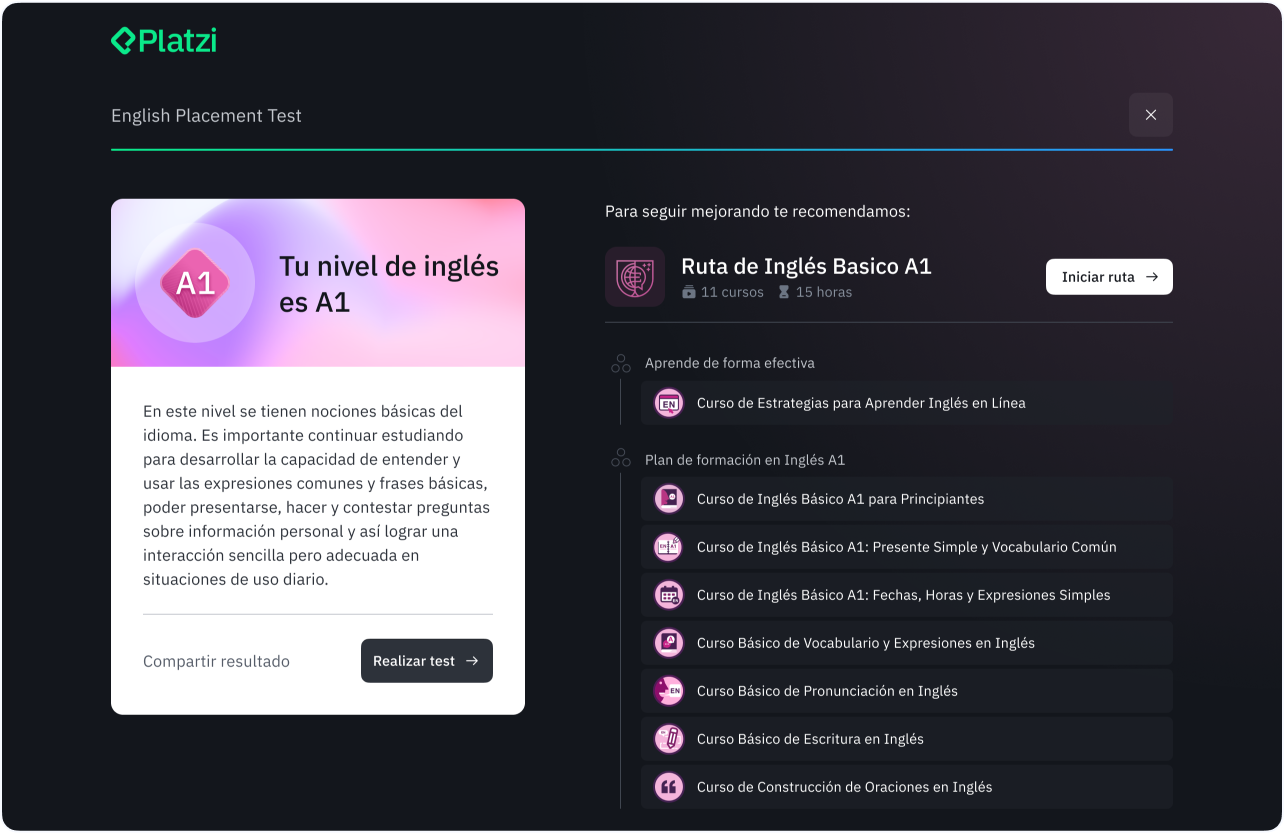Click the arrow inside Iniciar ruta button

1152,277
